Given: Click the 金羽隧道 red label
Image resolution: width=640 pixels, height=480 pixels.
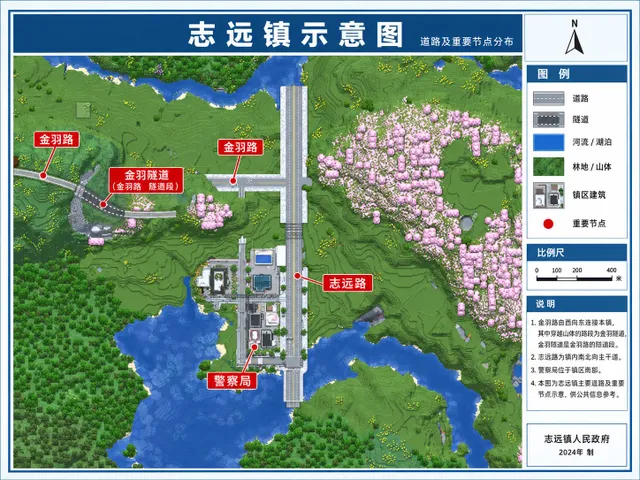Looking at the screenshot, I should 146,180.
